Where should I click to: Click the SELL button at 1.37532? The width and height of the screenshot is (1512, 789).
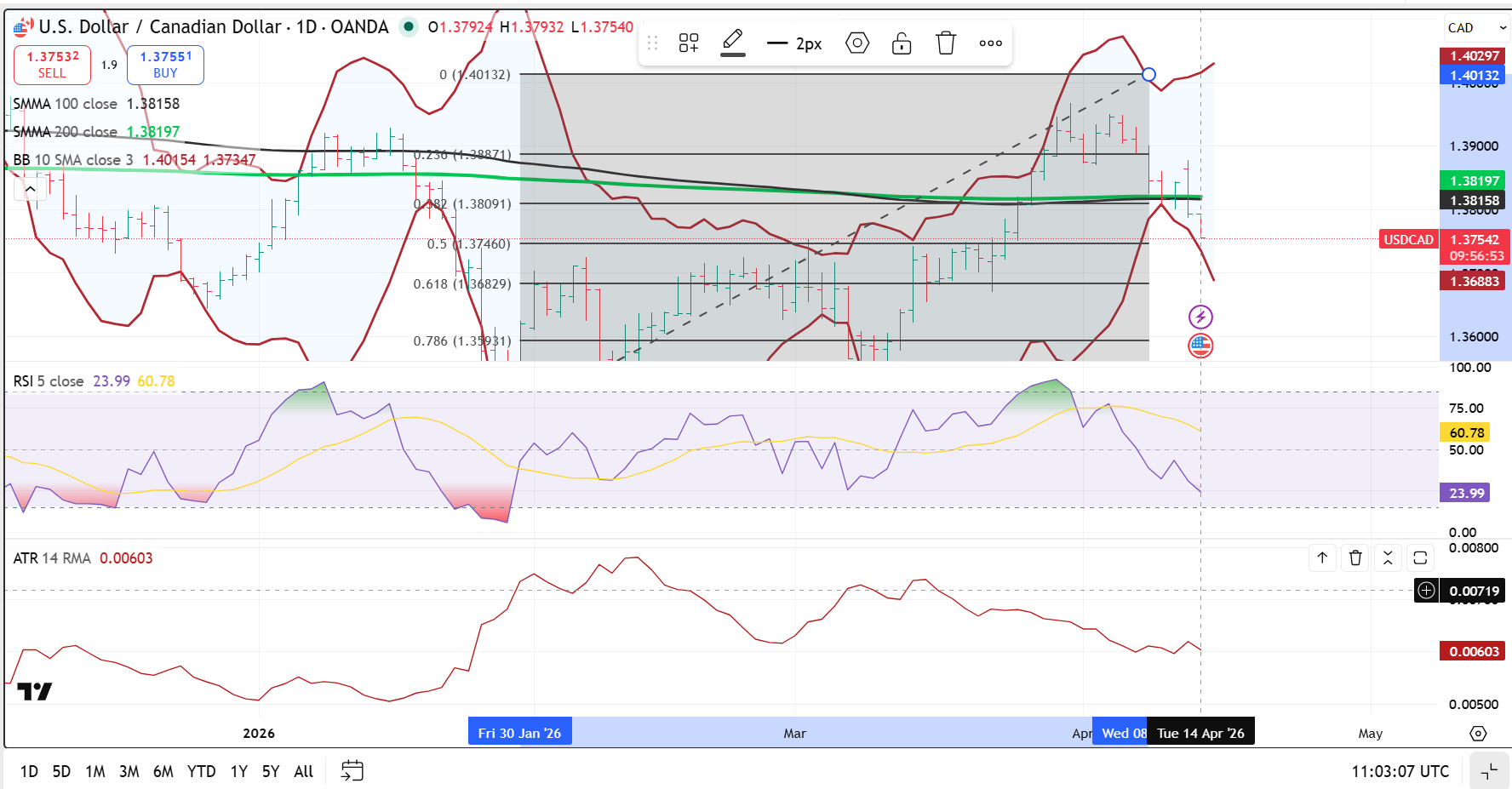(52, 65)
